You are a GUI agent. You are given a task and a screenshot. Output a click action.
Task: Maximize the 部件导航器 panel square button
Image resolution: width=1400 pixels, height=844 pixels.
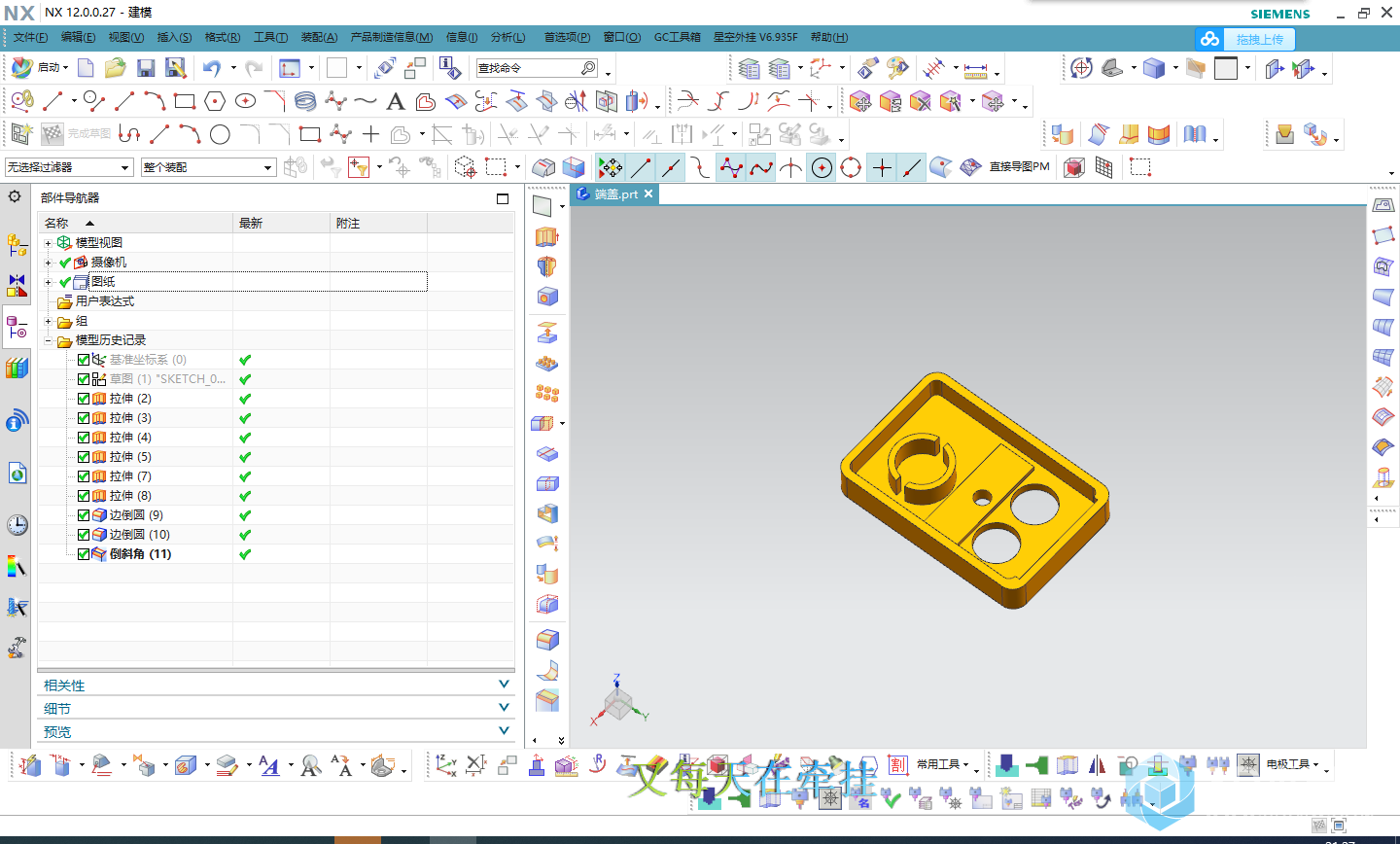[503, 198]
